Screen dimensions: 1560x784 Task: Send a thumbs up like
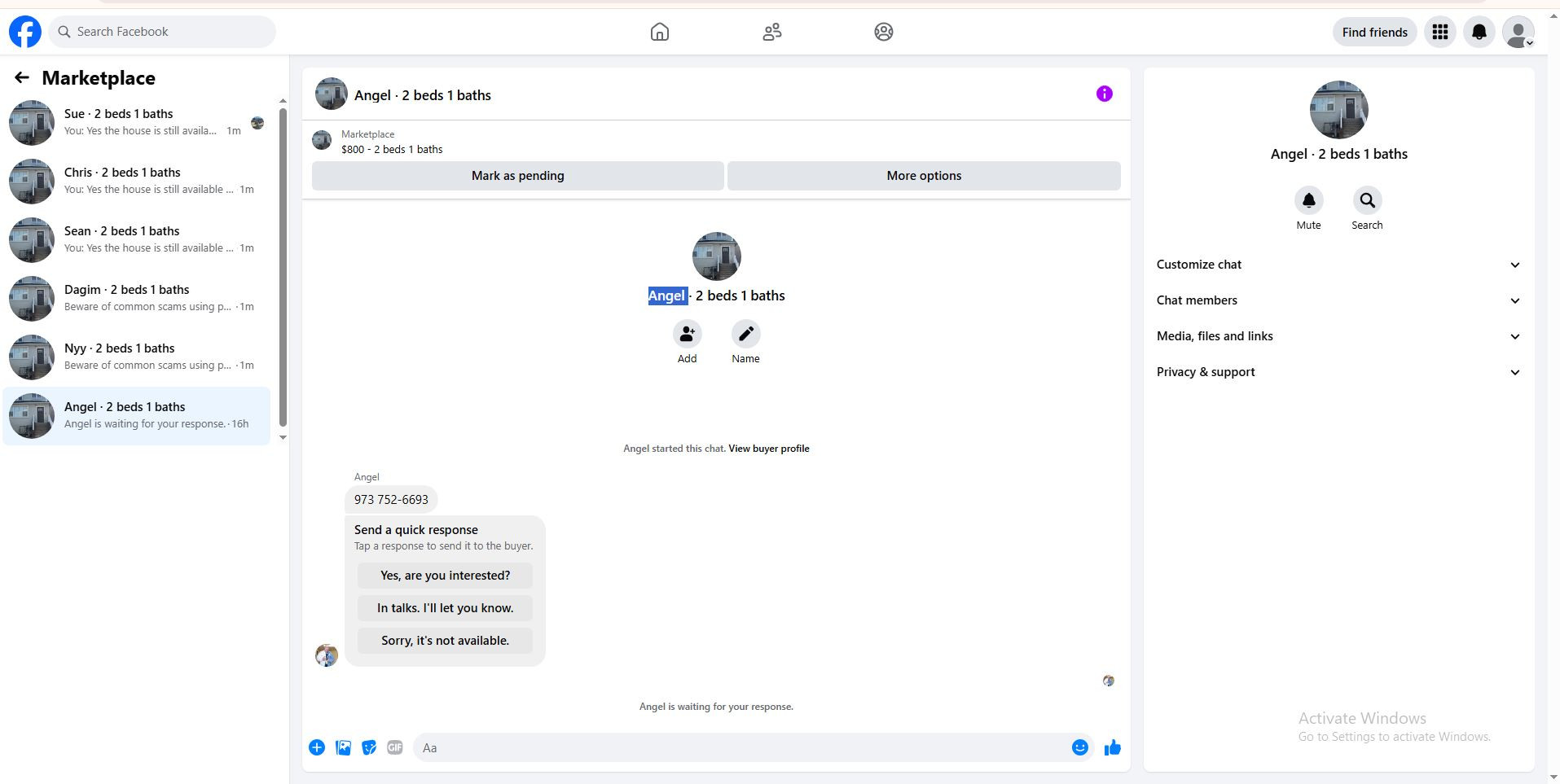click(x=1113, y=747)
